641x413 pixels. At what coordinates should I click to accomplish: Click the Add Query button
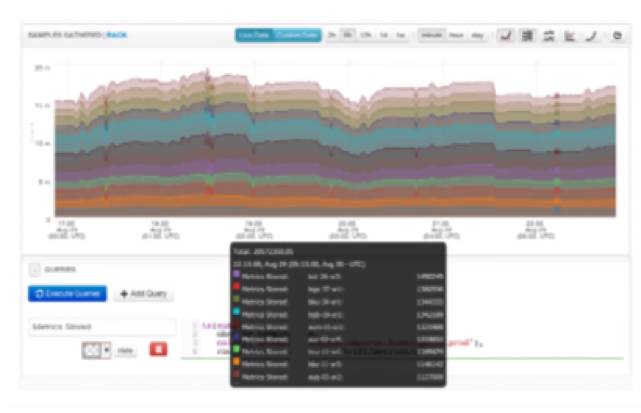pos(144,294)
